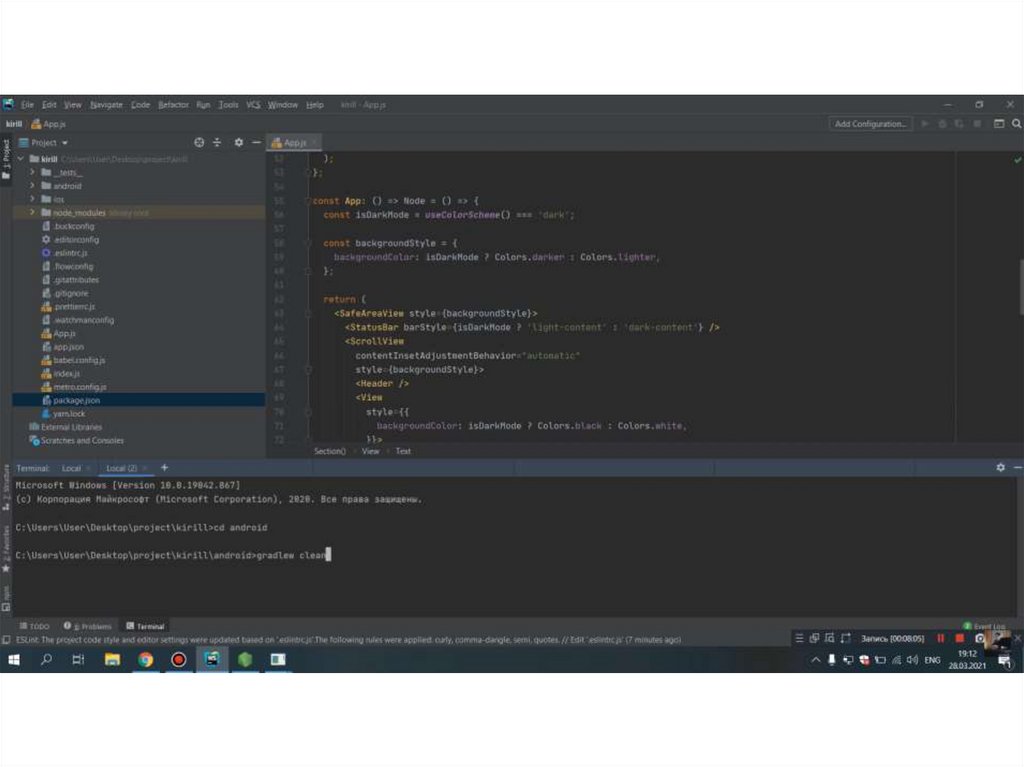Image resolution: width=1024 pixels, height=767 pixels.
Task: Toggle the Project side tool tab
Action: click(7, 161)
